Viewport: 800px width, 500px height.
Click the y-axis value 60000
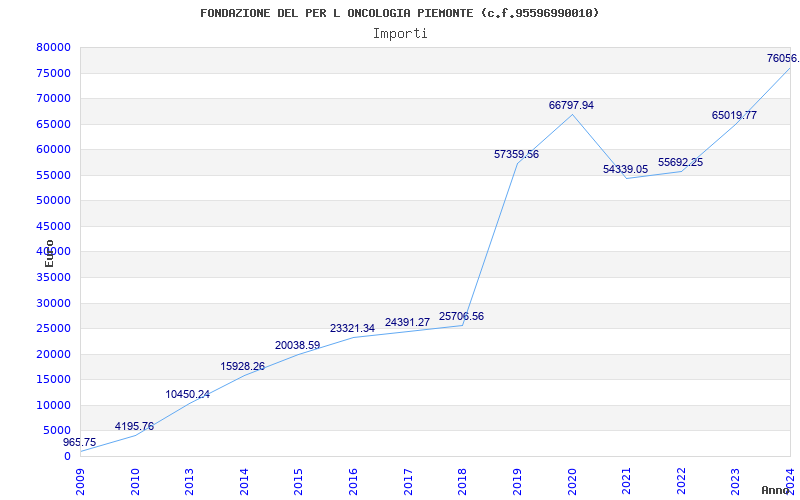pyautogui.click(x=53, y=149)
